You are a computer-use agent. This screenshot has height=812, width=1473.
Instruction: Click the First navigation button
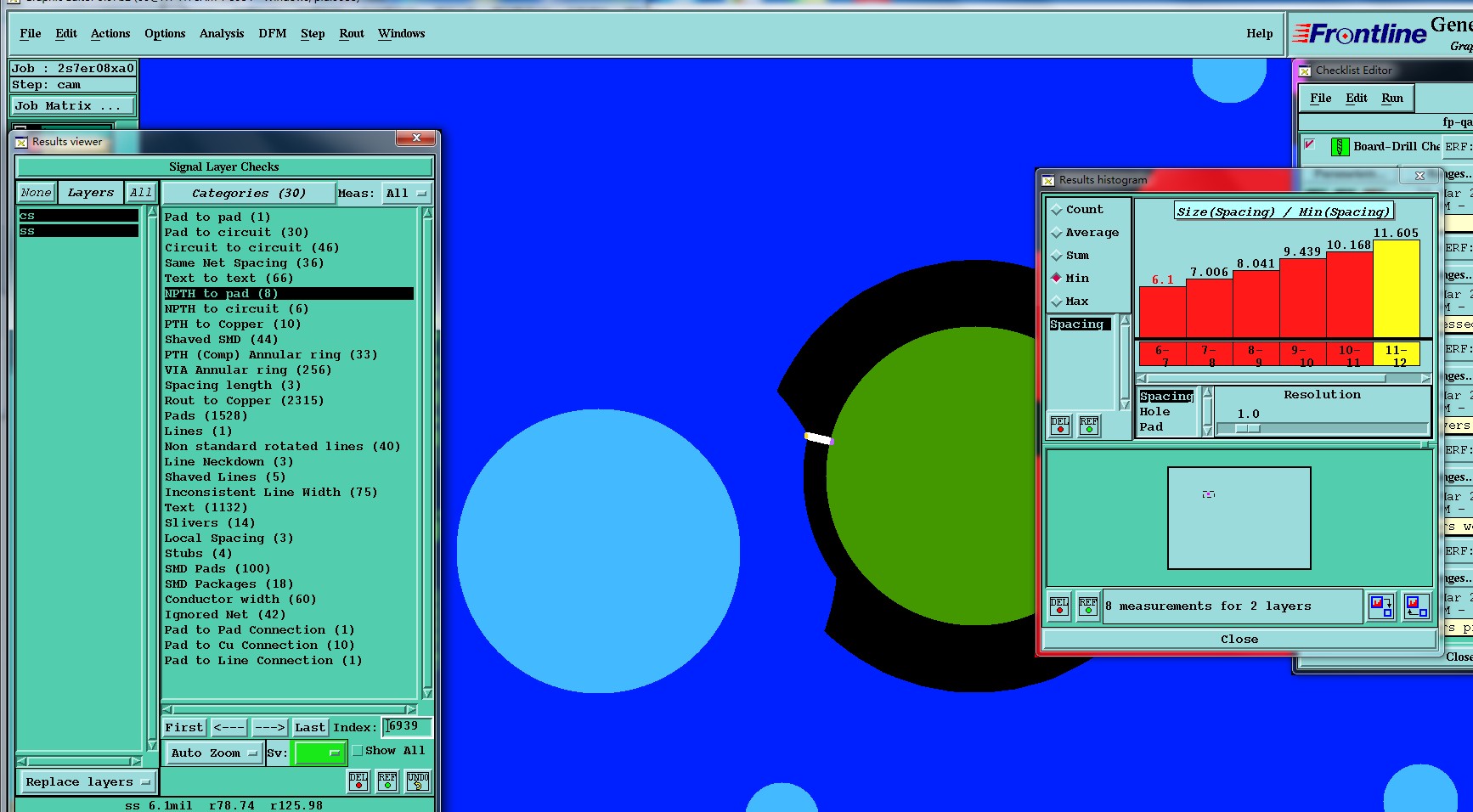coord(184,728)
